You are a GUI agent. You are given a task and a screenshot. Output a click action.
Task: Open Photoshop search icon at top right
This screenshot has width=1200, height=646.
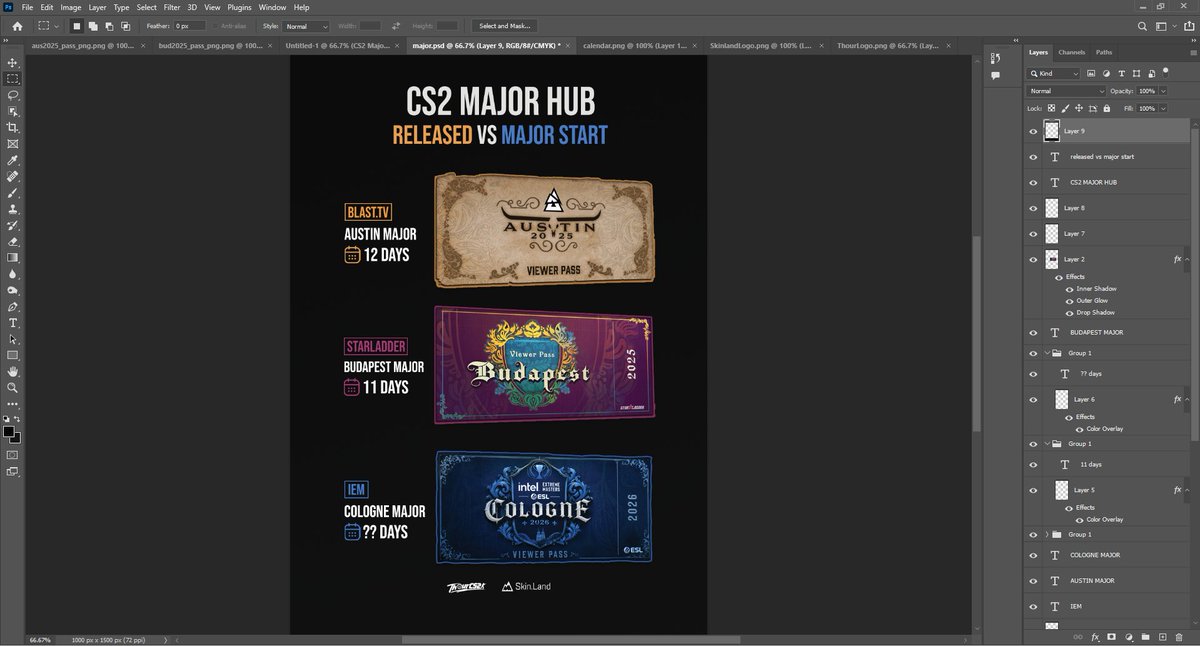point(1142,26)
